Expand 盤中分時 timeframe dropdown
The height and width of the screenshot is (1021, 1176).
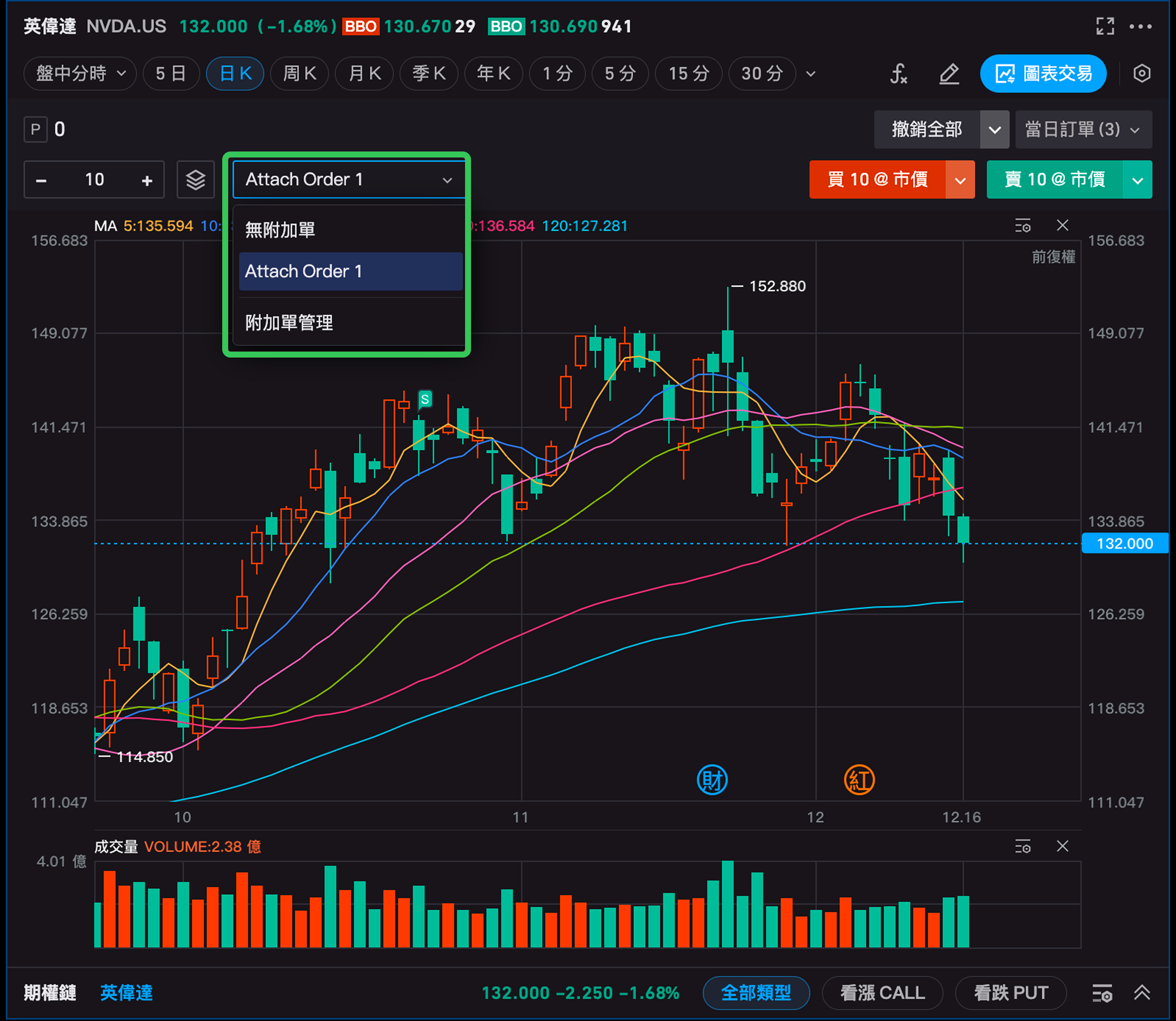coord(80,74)
